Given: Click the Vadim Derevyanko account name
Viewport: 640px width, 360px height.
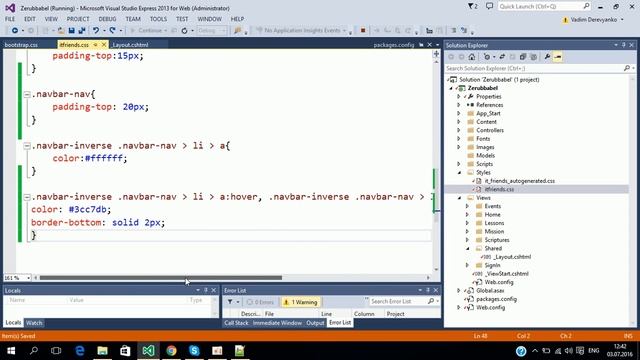Looking at the screenshot, I should [x=594, y=20].
